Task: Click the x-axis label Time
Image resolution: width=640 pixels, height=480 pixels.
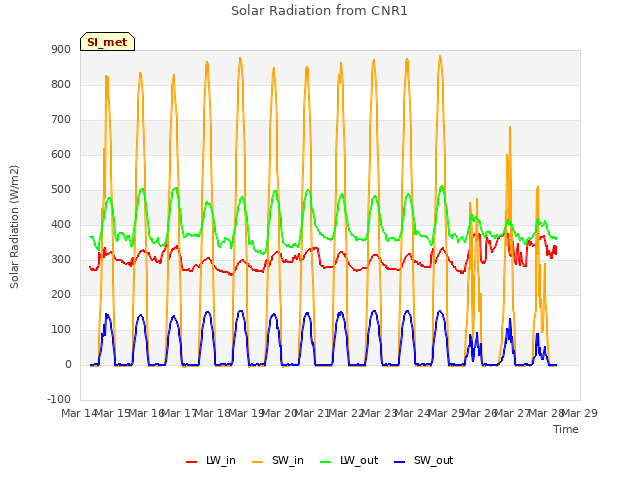Action: point(566,429)
